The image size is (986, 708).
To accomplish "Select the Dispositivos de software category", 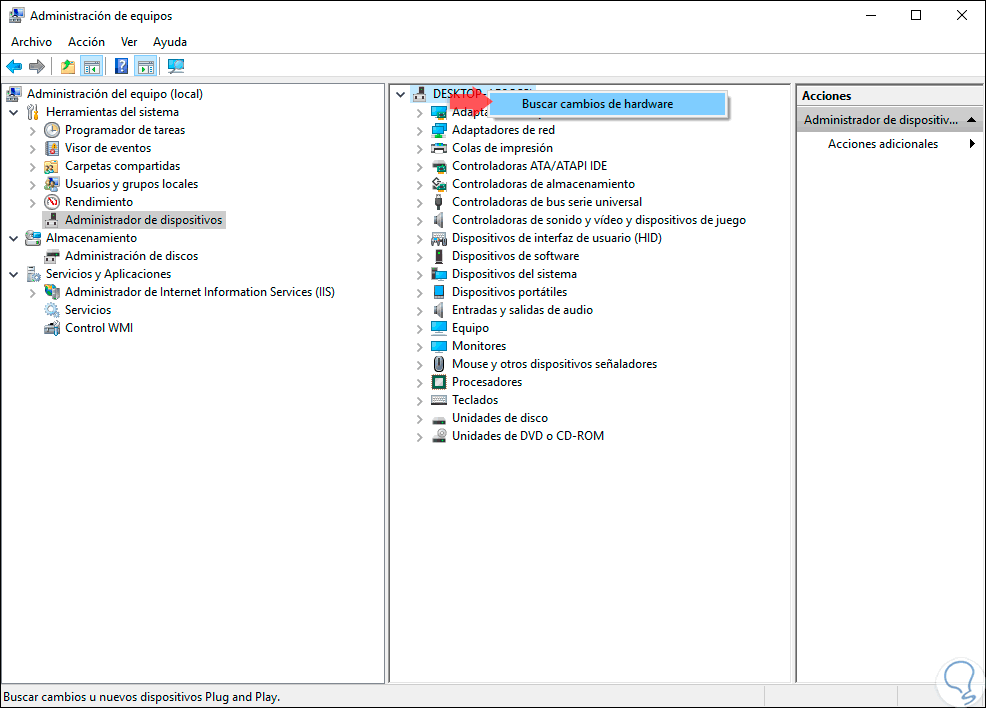I will point(516,256).
